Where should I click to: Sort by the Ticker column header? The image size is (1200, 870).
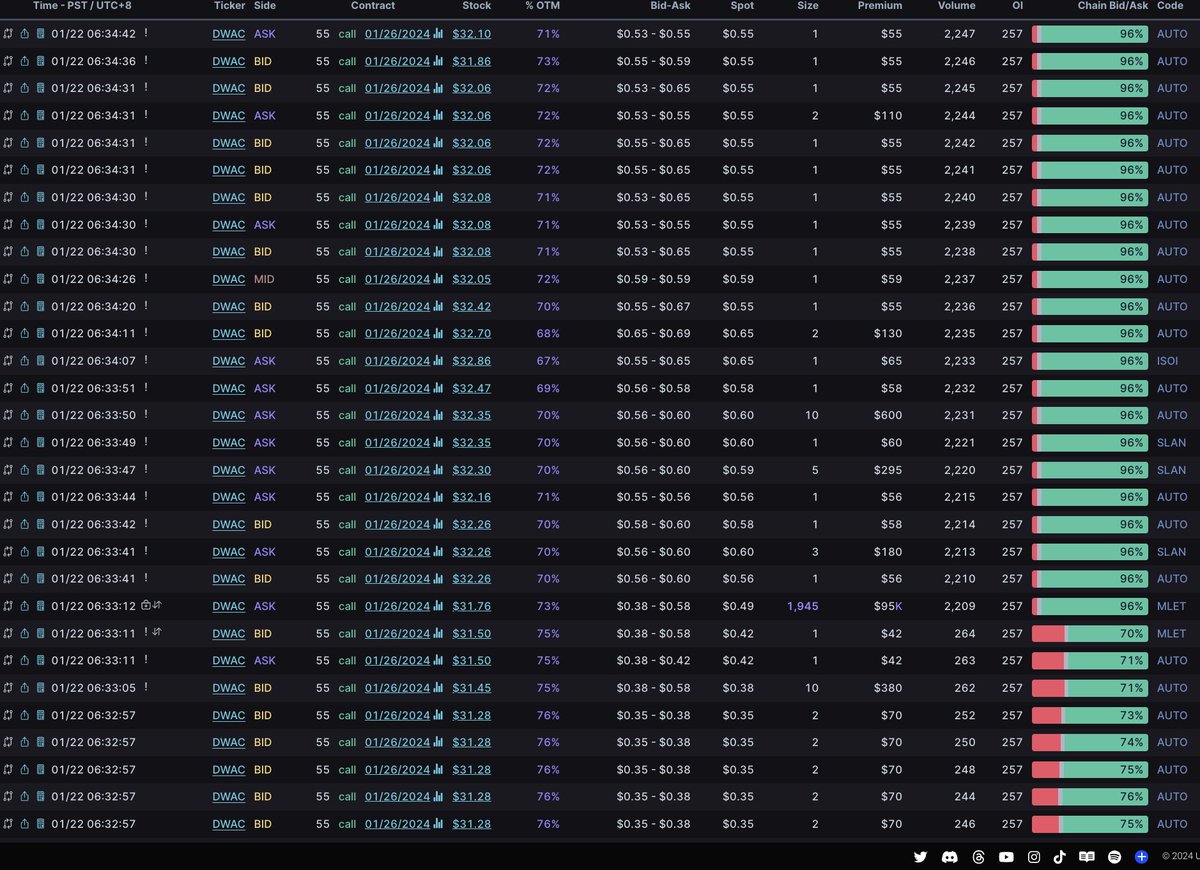[x=229, y=6]
